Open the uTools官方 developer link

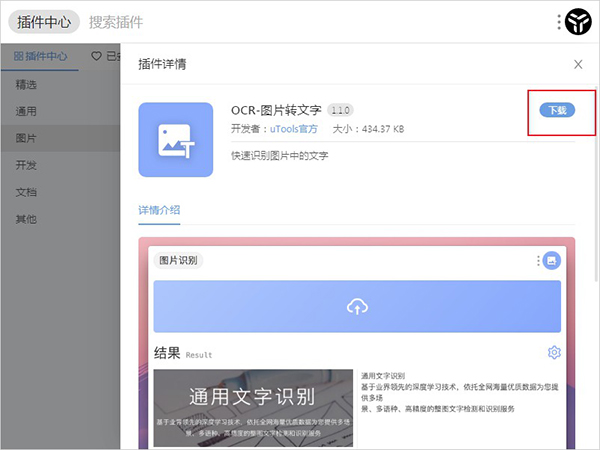click(x=296, y=129)
